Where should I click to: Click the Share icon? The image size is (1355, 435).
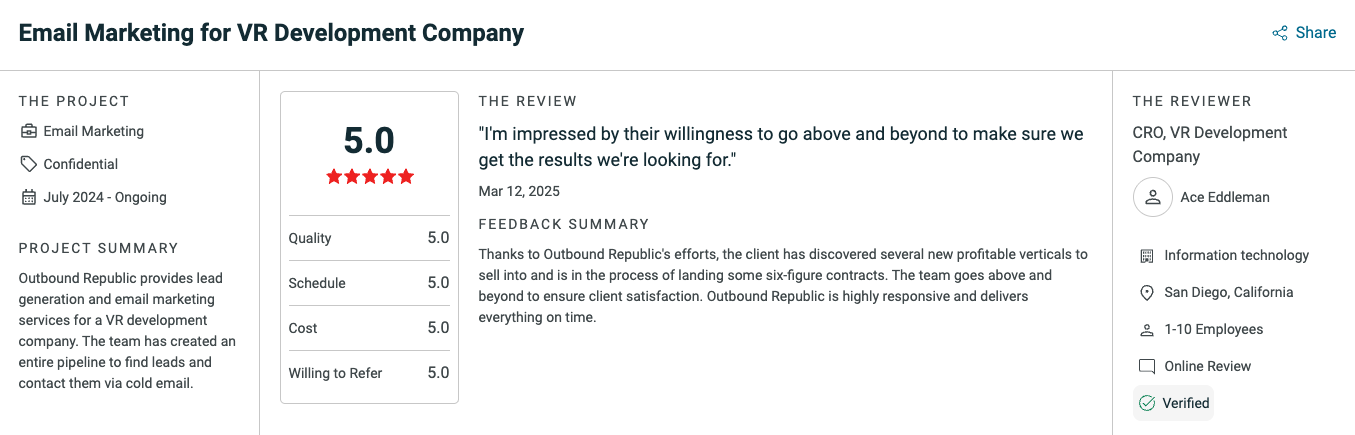[1280, 33]
